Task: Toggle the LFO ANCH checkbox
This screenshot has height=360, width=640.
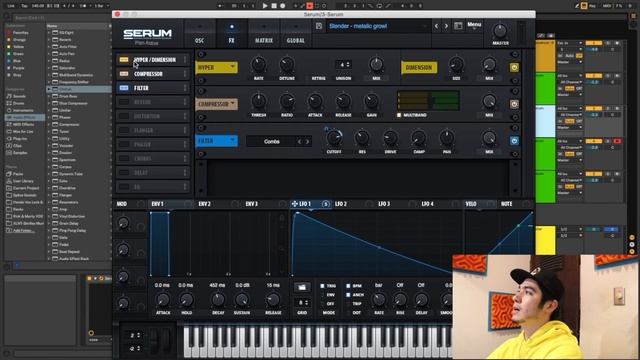Action: pyautogui.click(x=348, y=295)
